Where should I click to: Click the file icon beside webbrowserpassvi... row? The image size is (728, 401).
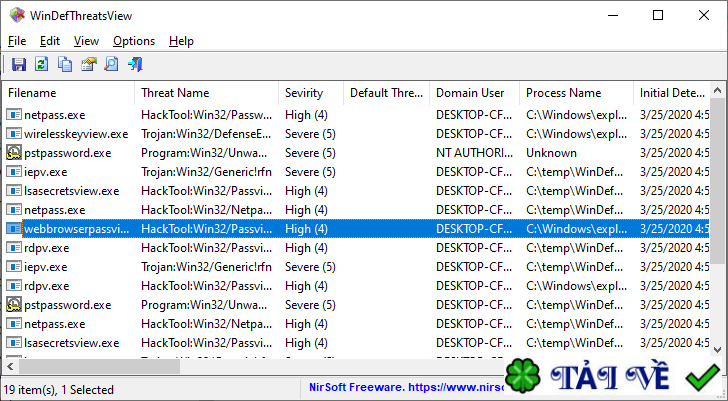14,229
